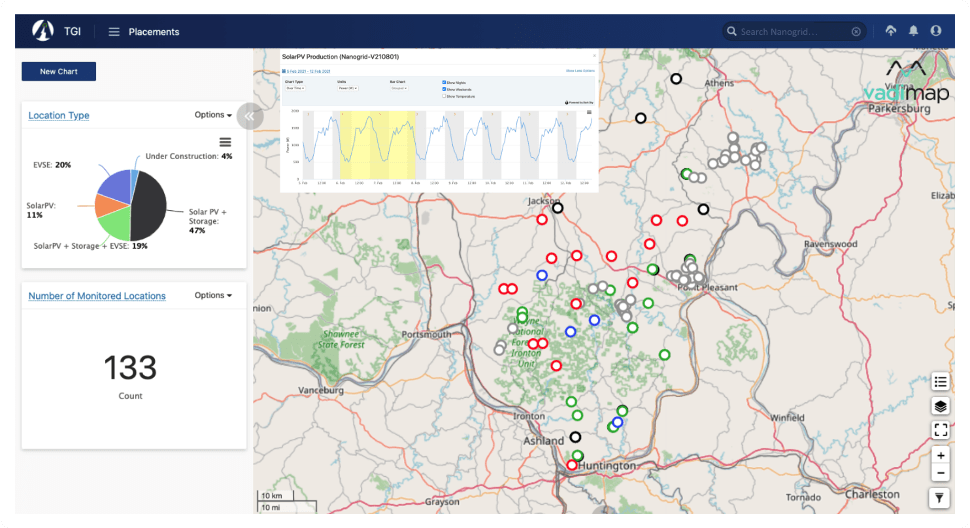970x528 pixels.
Task: Click the EVSE: 20% pie label
Action: coord(52,165)
